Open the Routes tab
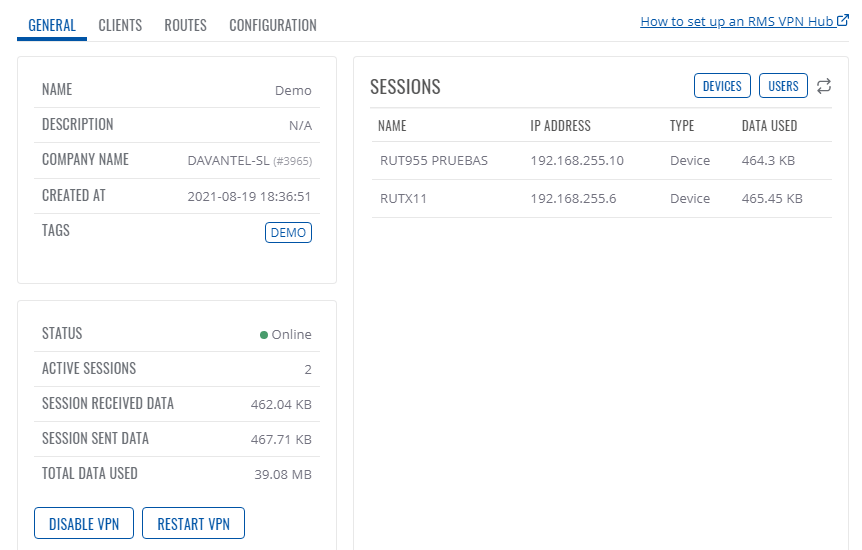862x550 pixels. 185,25
